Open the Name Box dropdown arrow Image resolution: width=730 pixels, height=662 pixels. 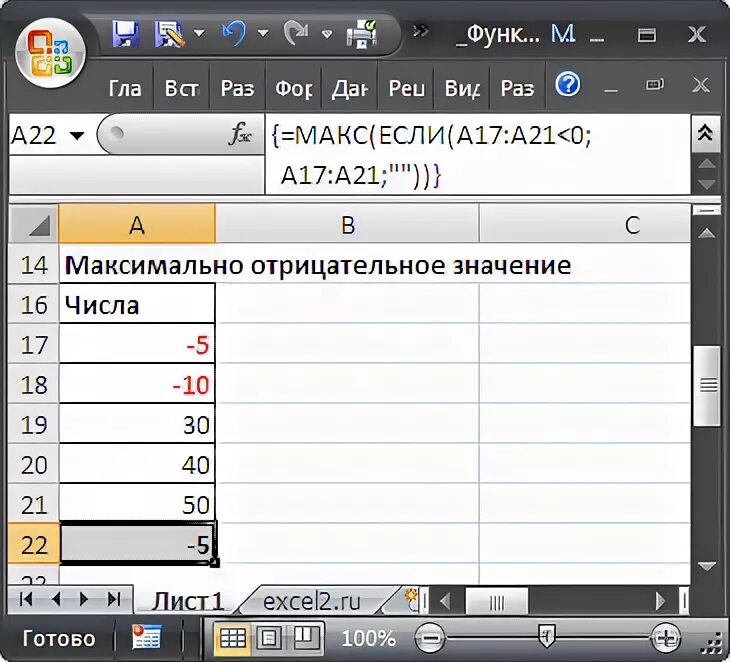pyautogui.click(x=77, y=136)
